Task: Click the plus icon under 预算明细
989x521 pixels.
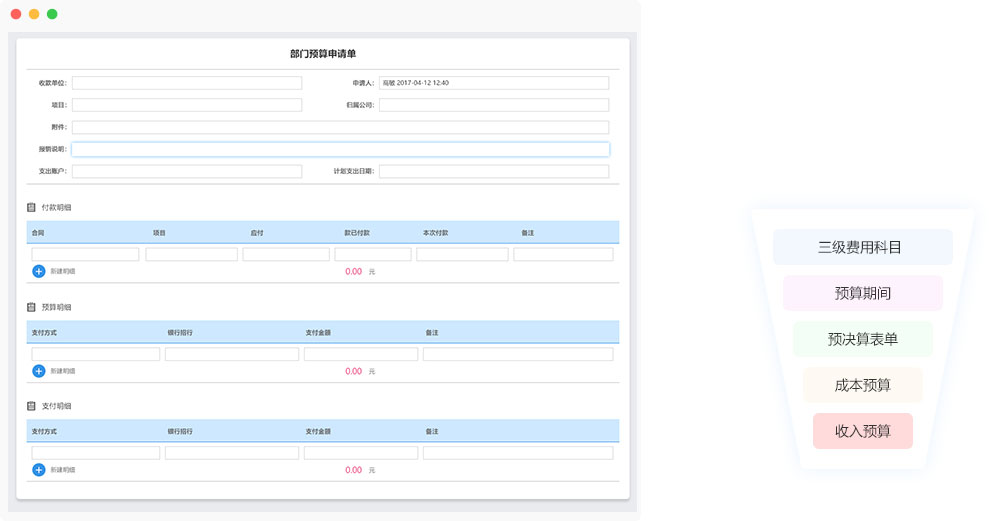Action: point(39,371)
